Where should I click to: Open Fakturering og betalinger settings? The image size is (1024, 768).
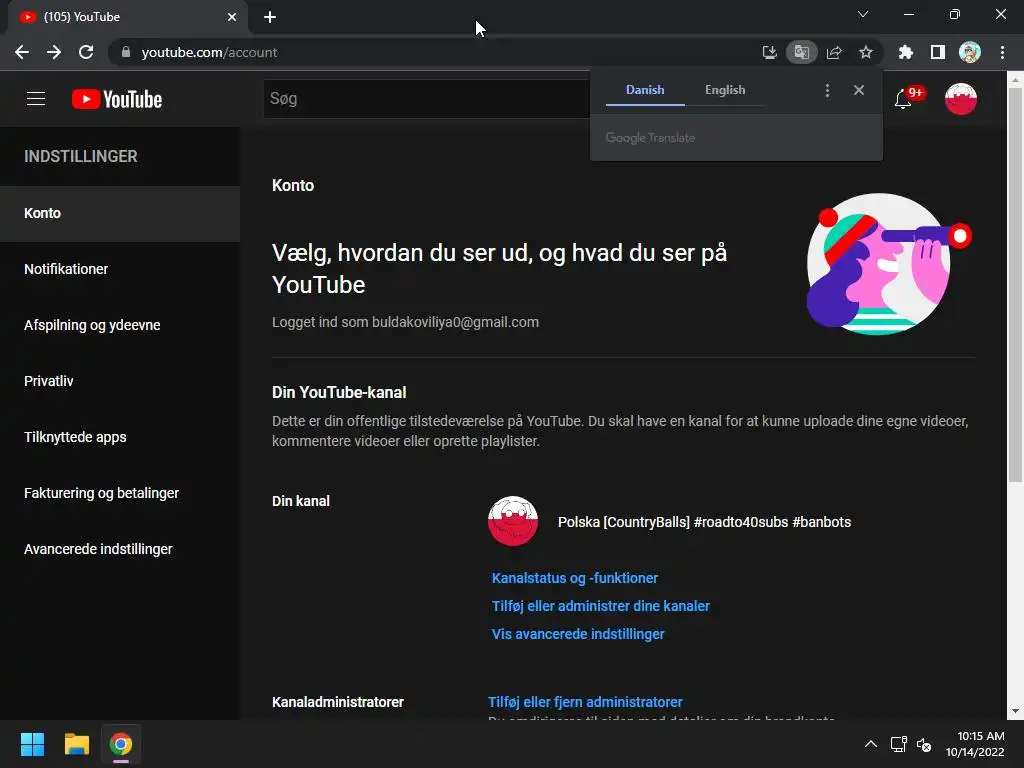pos(120,494)
